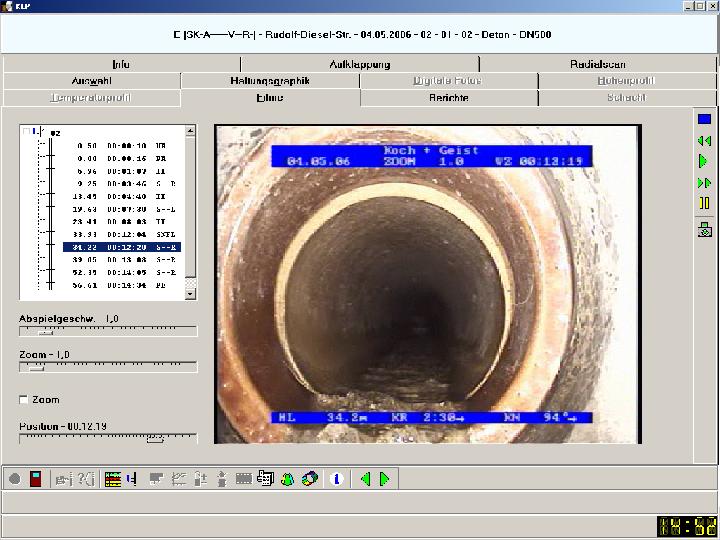Click the snapshot camera icon below pause
Image resolution: width=720 pixels, height=540 pixels.
click(x=704, y=230)
